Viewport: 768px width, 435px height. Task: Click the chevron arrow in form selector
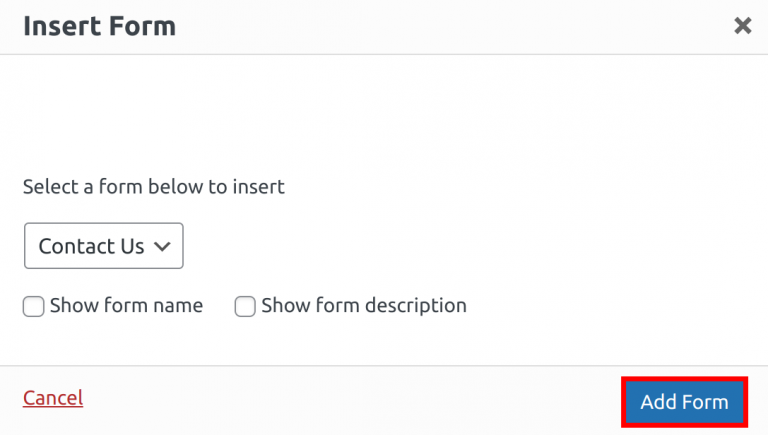click(x=163, y=247)
